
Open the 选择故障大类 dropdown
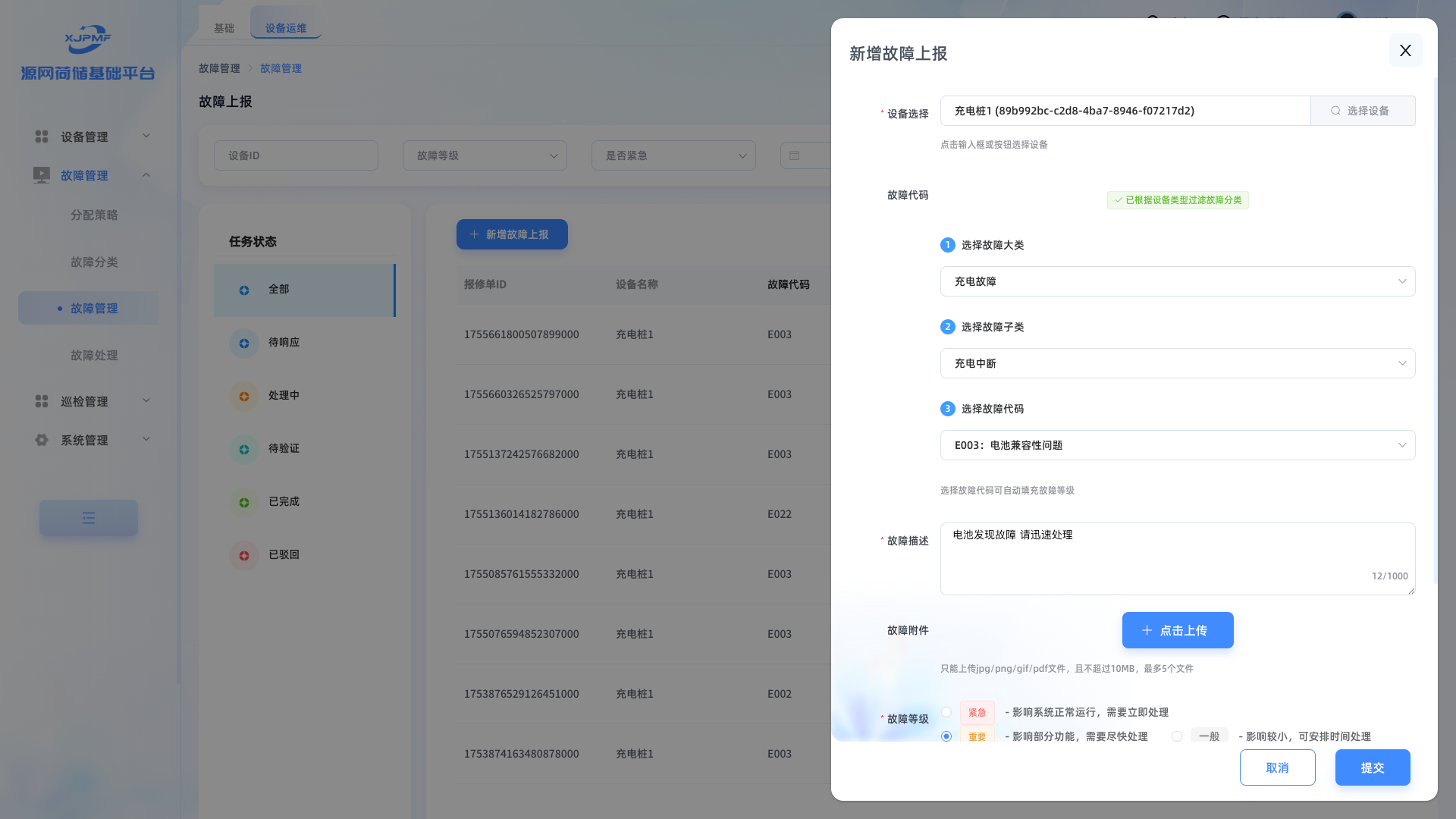1177,281
